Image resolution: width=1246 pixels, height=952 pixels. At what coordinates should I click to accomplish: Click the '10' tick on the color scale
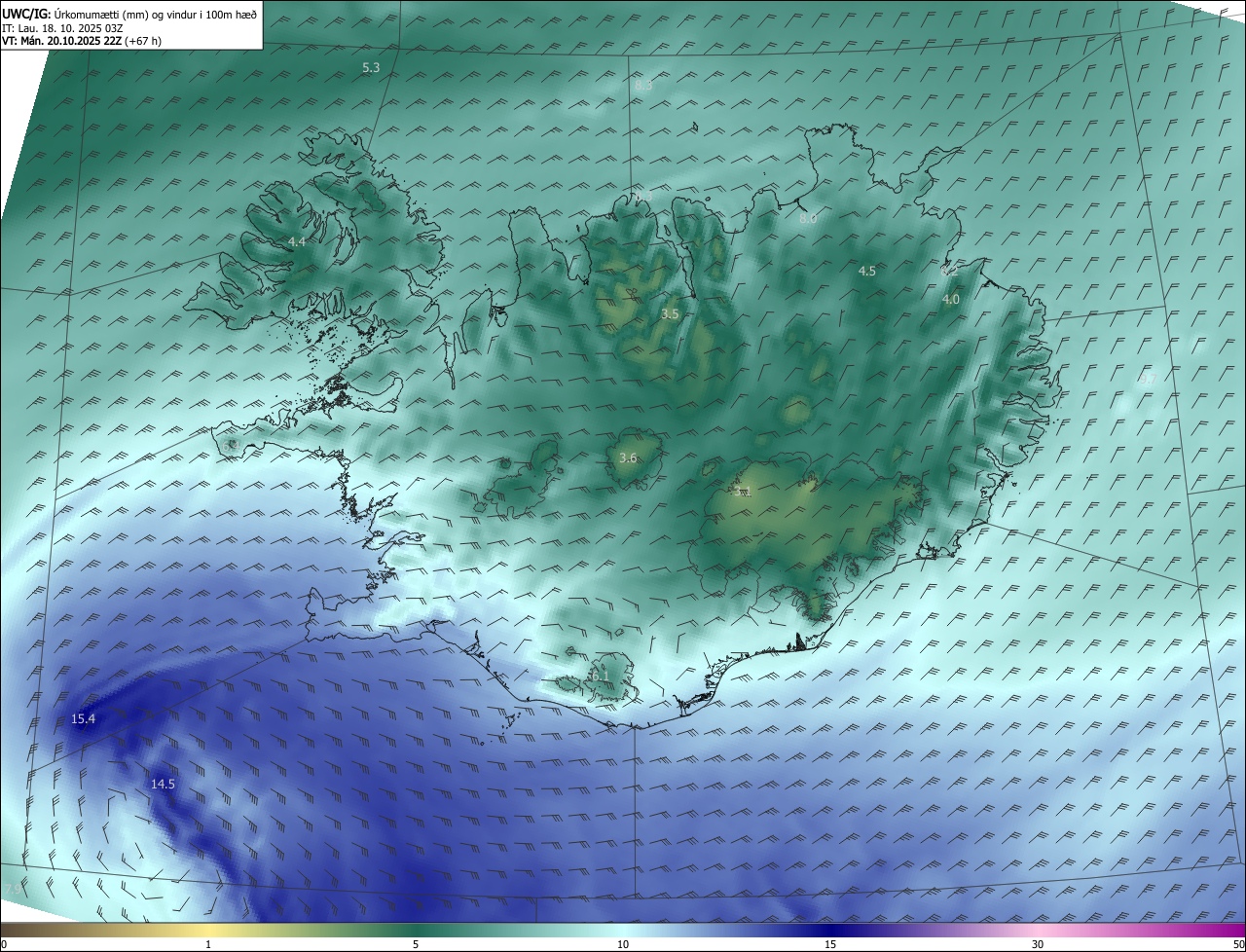[x=623, y=944]
